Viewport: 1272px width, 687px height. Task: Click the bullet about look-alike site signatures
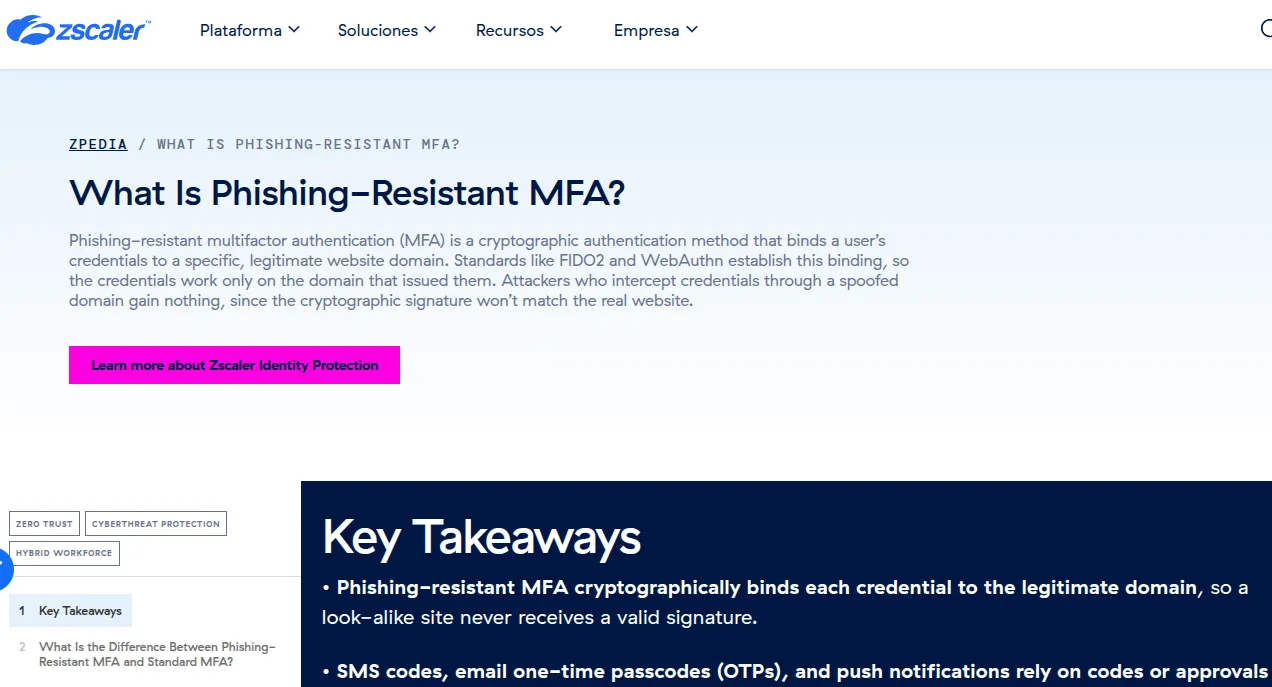tap(785, 602)
